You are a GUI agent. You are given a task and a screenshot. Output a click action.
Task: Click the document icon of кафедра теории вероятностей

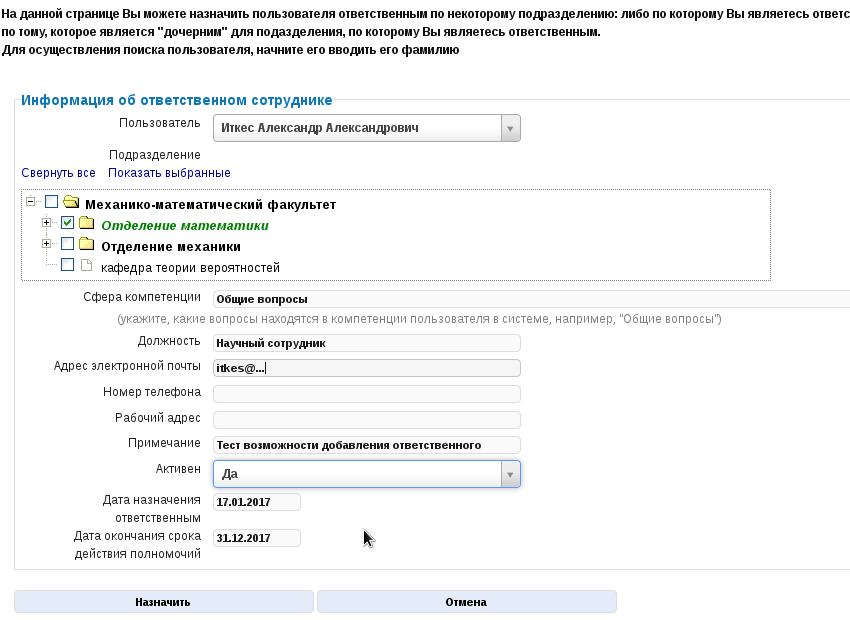86,266
